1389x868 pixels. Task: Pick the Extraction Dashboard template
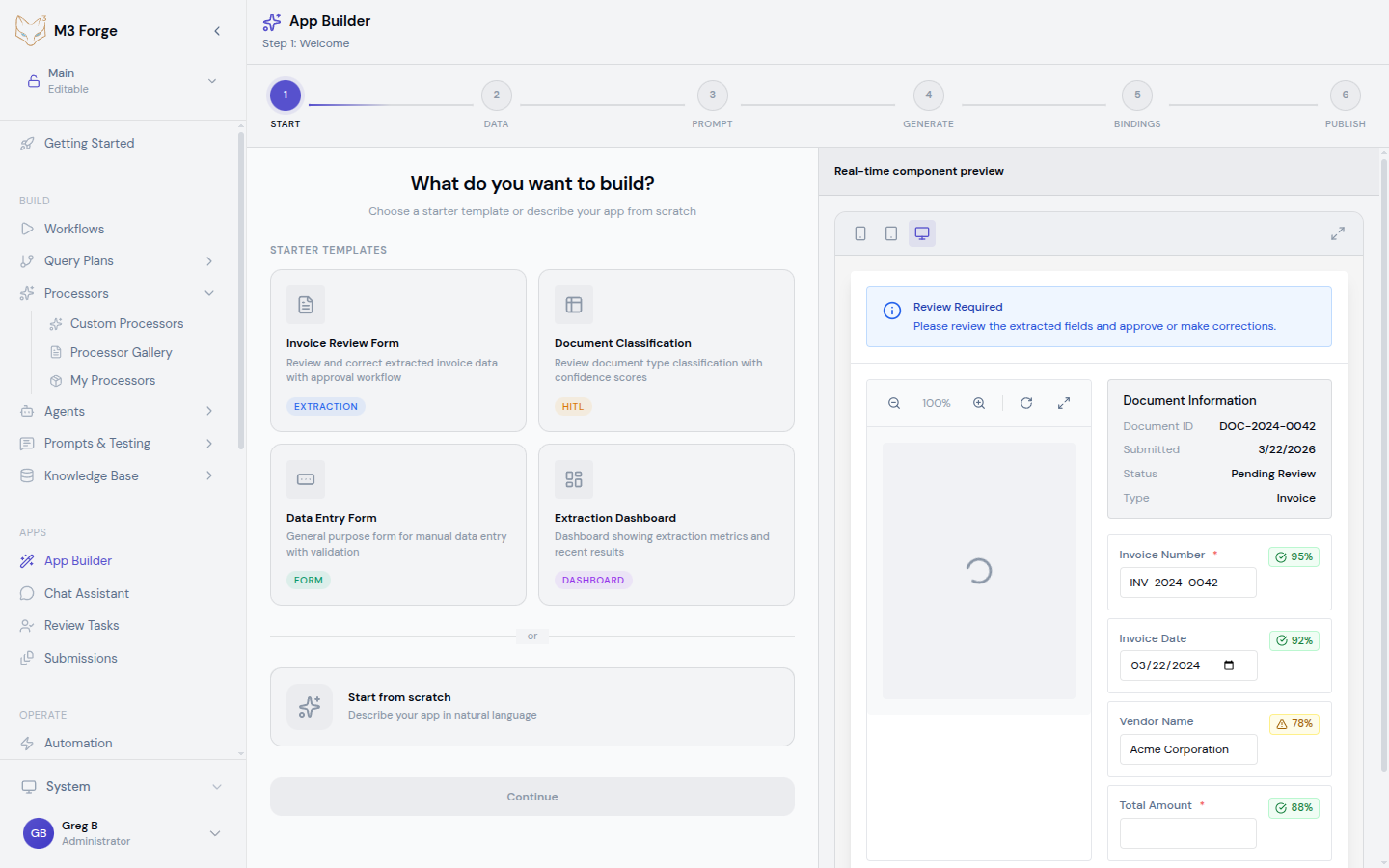tap(667, 525)
